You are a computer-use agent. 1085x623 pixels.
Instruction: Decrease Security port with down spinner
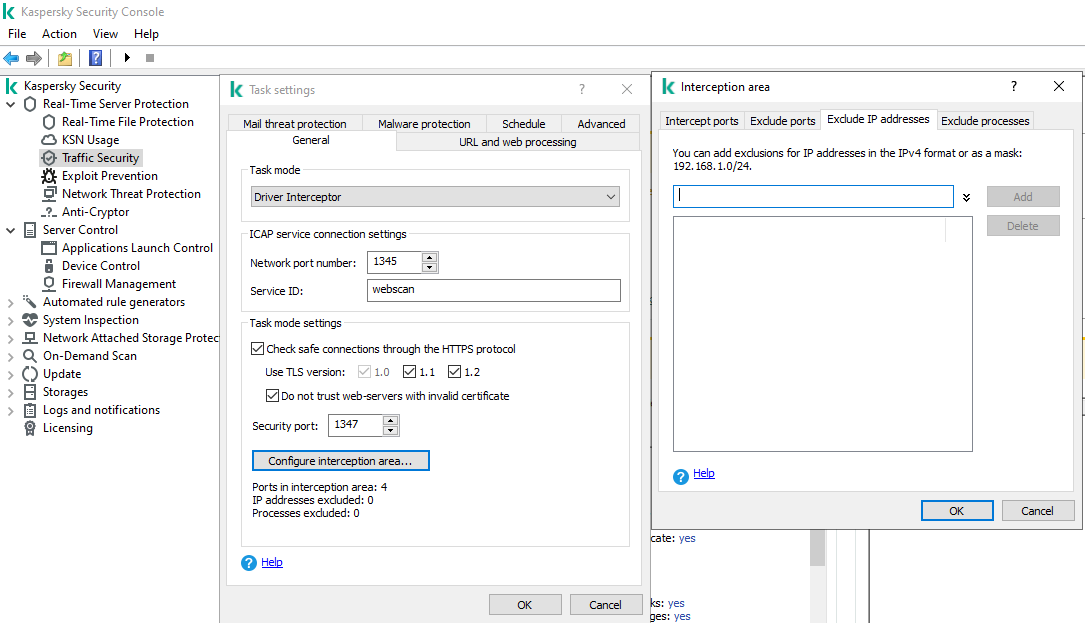[x=390, y=431]
